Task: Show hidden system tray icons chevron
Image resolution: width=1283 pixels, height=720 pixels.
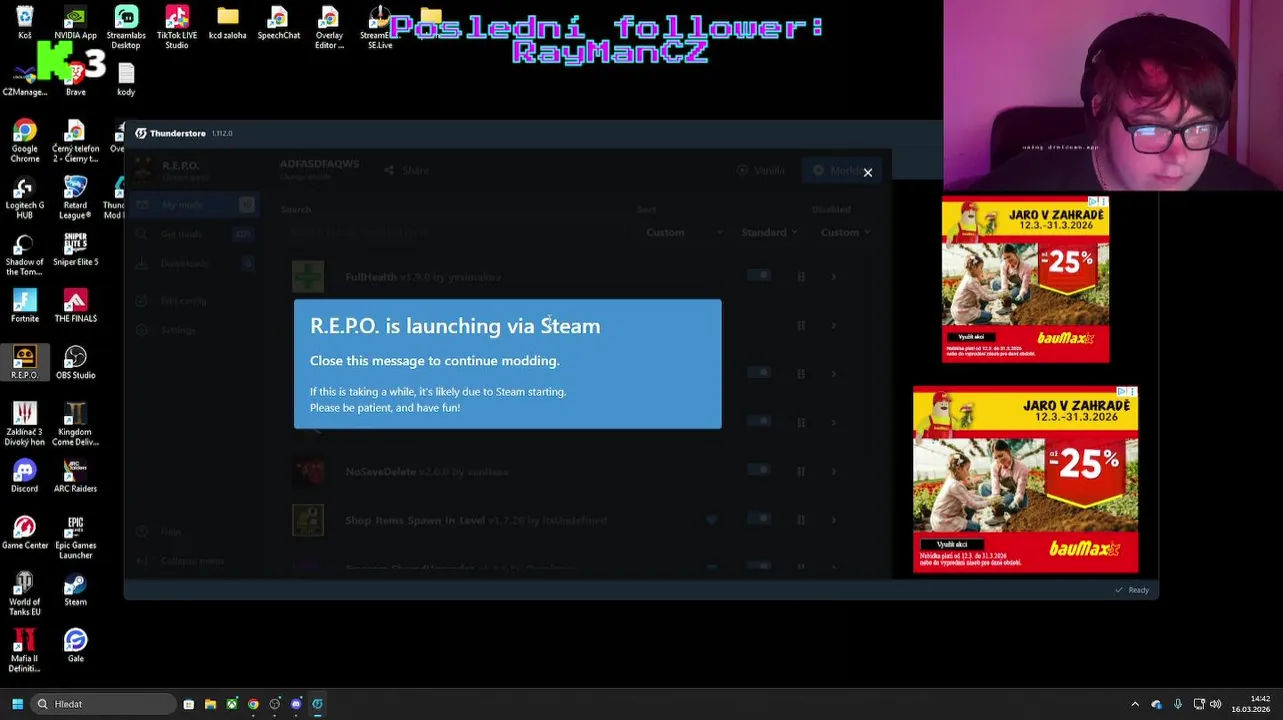Action: 1135,704
